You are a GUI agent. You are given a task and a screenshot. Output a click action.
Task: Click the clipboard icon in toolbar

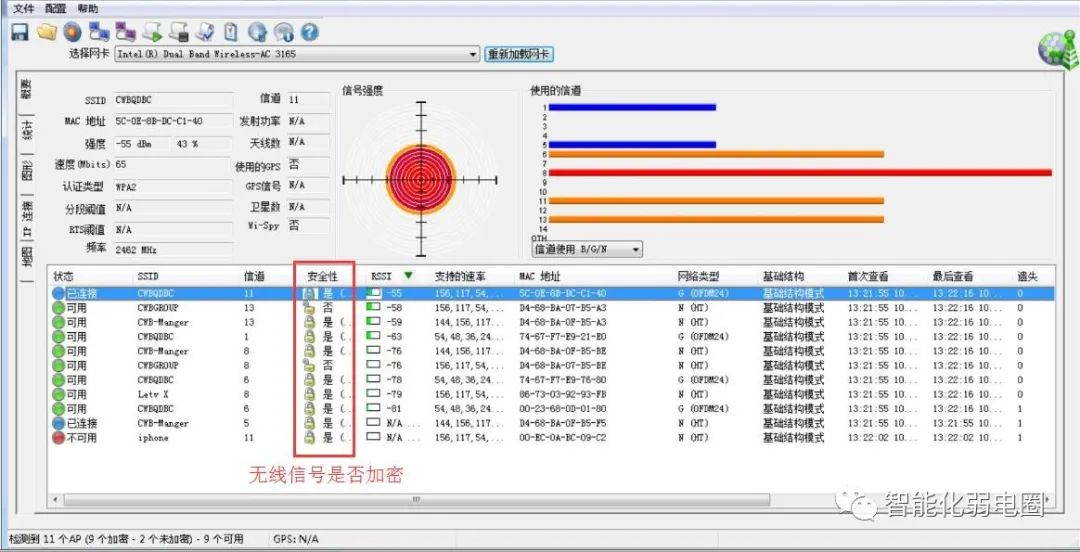click(x=231, y=32)
